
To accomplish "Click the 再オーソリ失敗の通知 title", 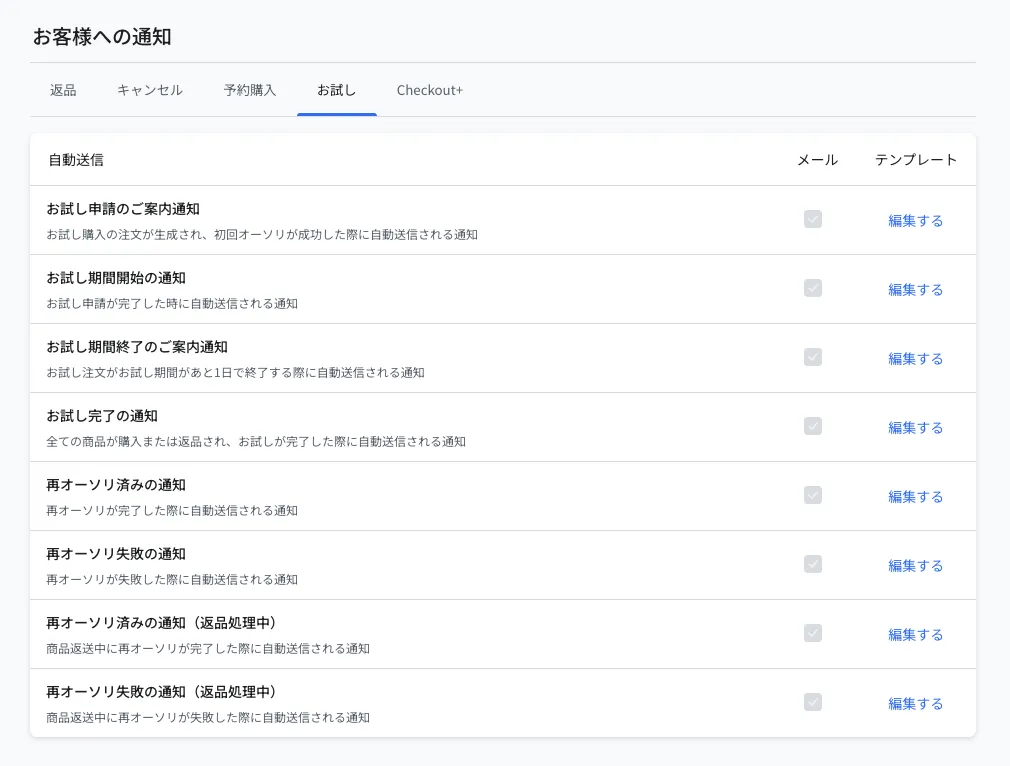I will pos(116,553).
